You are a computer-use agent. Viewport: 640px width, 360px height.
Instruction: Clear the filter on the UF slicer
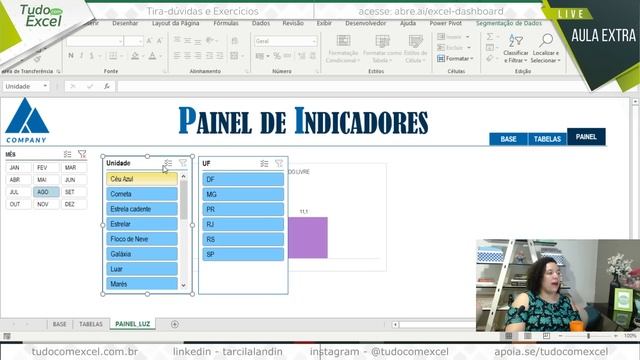[279, 164]
